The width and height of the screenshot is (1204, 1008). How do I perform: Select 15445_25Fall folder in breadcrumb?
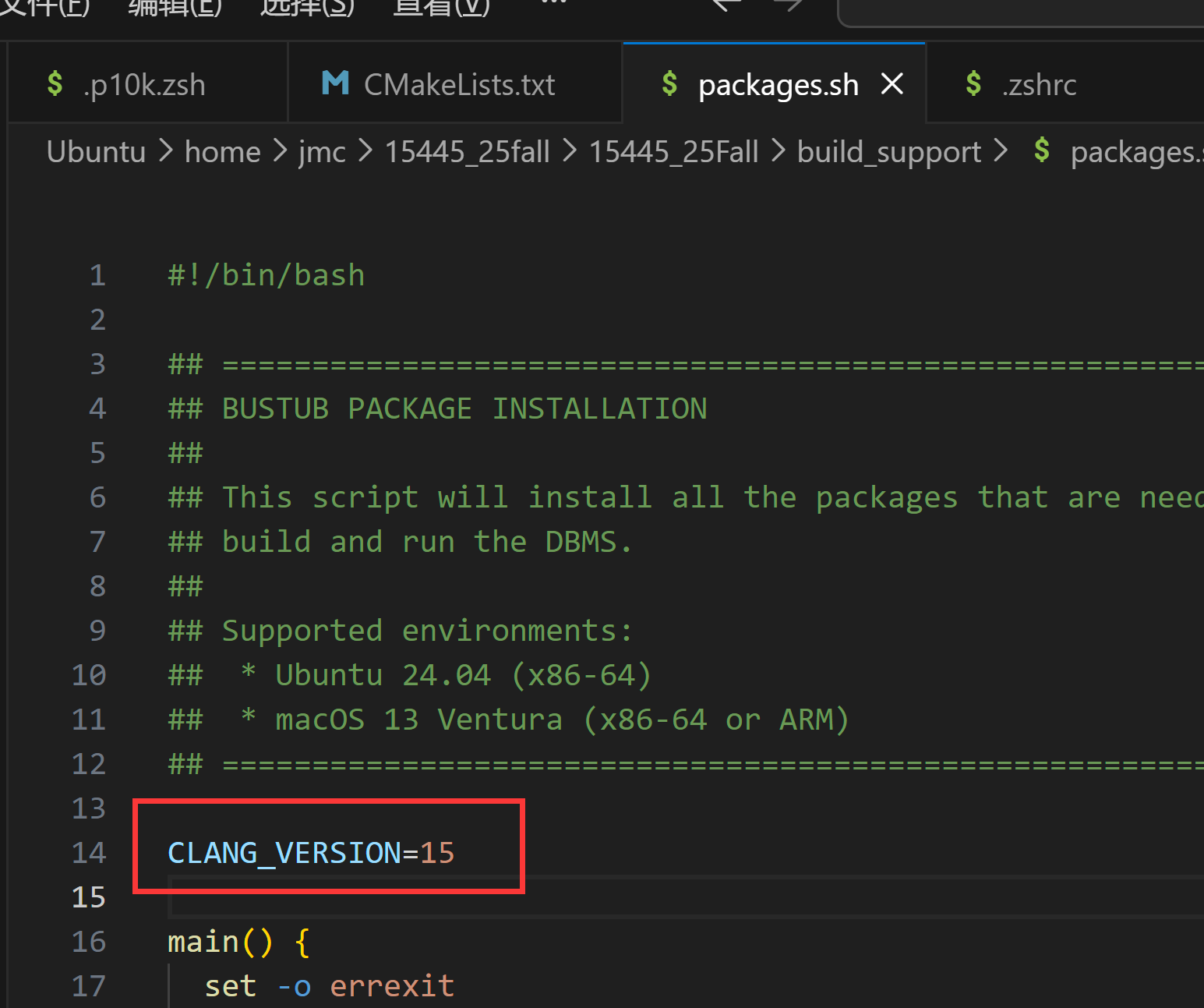[x=673, y=151]
